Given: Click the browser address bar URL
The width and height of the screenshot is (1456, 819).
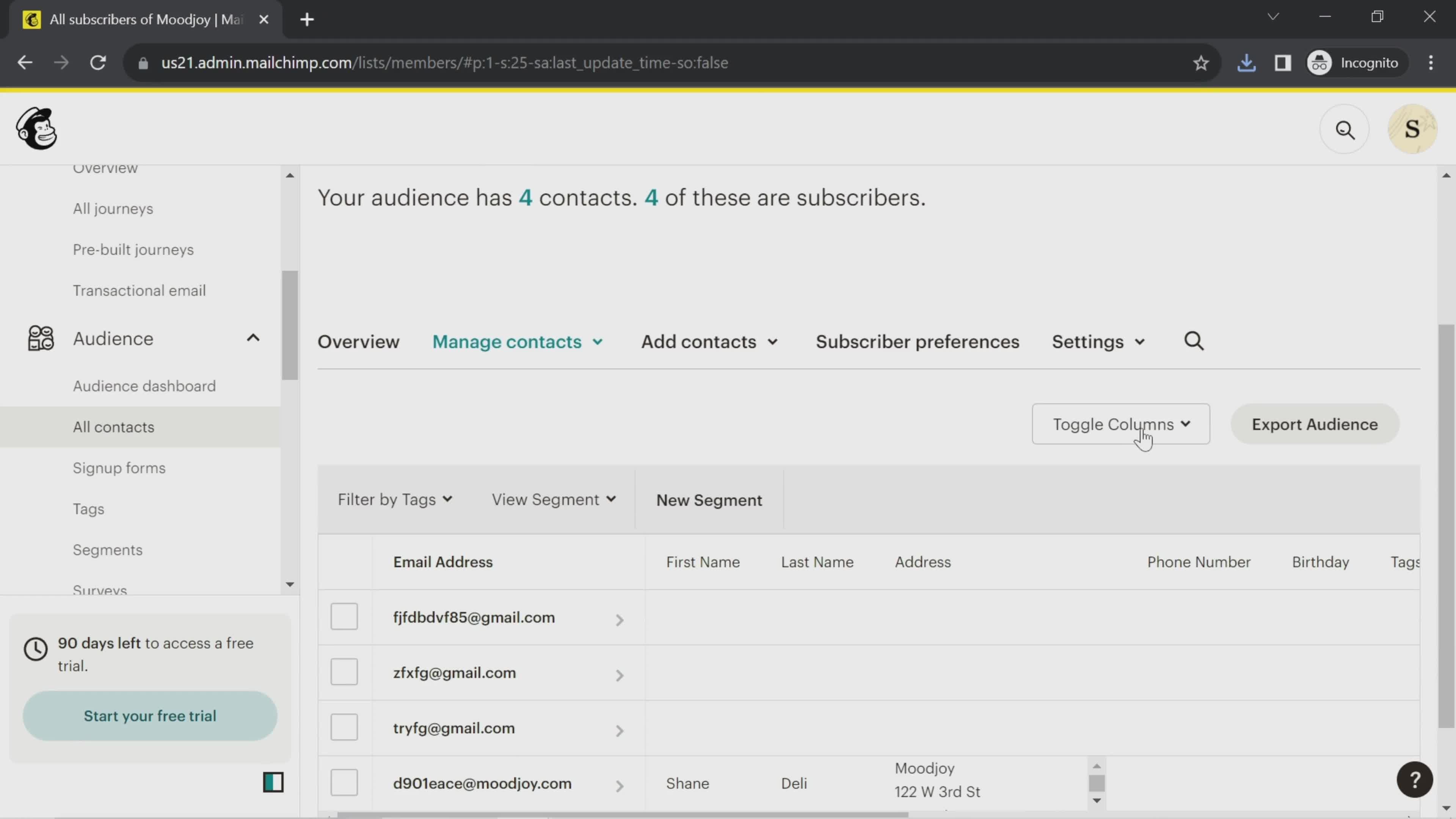Looking at the screenshot, I should [445, 63].
